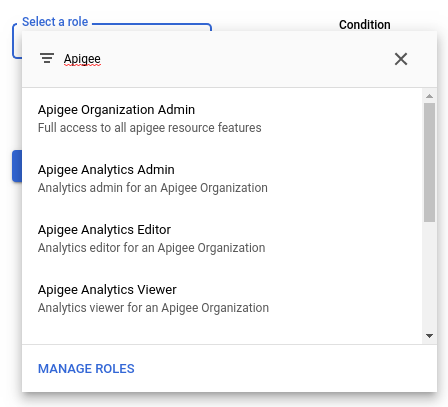
Task: Choose the Apigee Analytics Admin role
Action: [x=222, y=178]
